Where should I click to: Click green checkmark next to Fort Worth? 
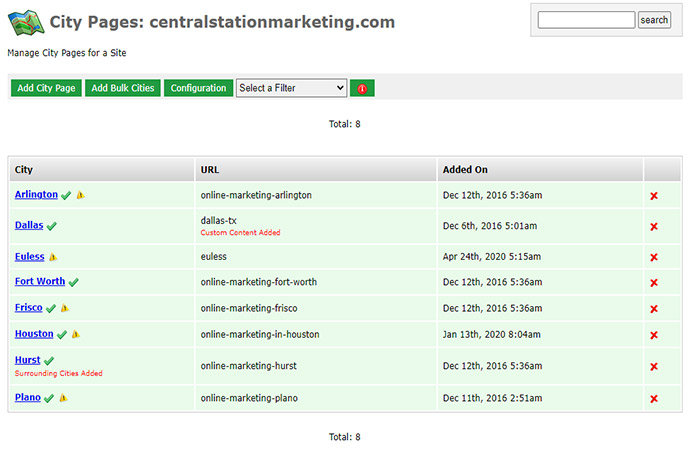(x=73, y=282)
